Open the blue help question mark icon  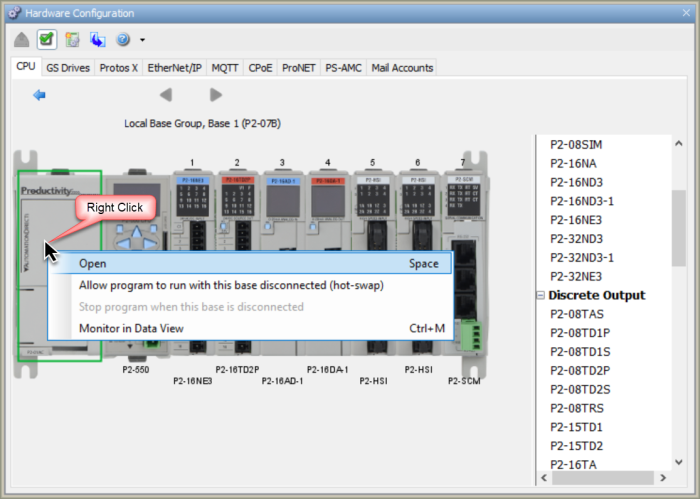click(123, 40)
